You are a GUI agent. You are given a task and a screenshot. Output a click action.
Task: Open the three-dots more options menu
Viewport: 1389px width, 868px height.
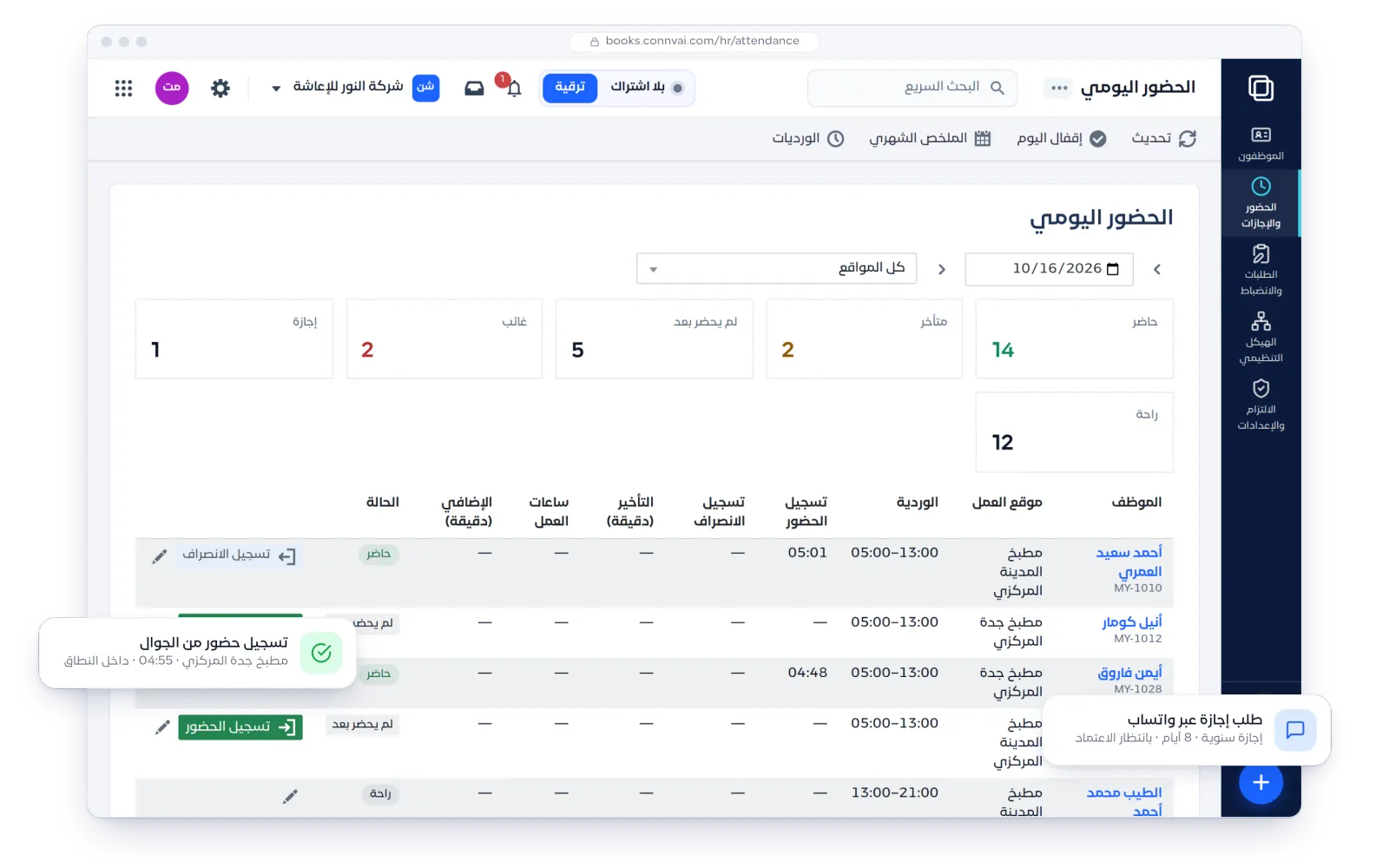click(1059, 88)
